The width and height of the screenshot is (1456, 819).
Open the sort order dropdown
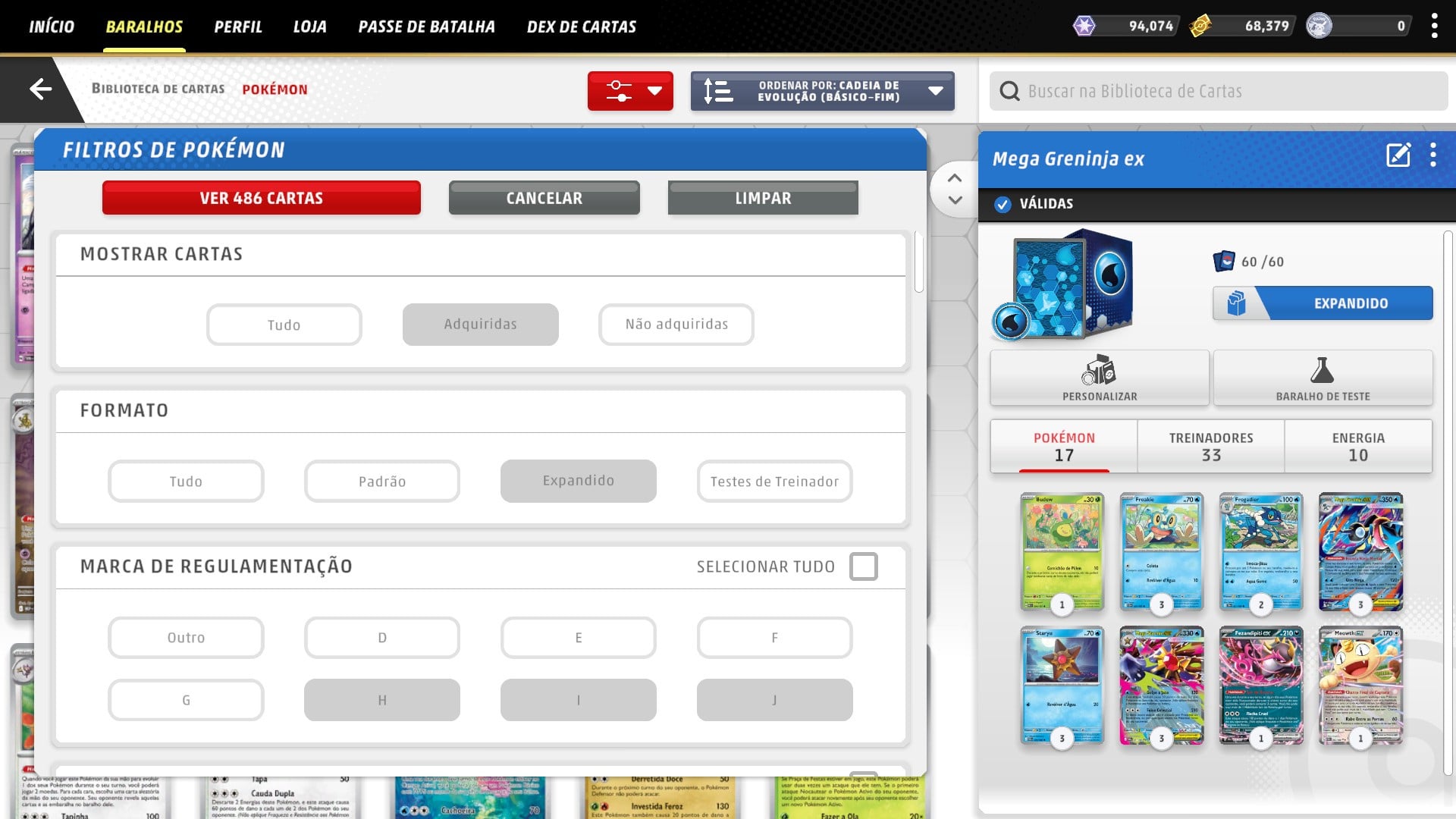point(822,91)
